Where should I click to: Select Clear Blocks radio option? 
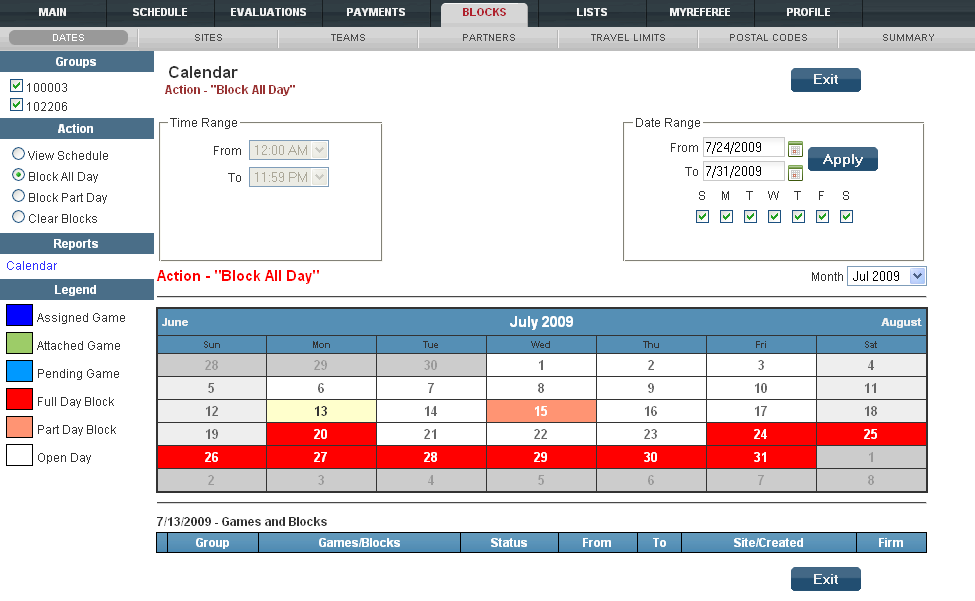(19, 217)
